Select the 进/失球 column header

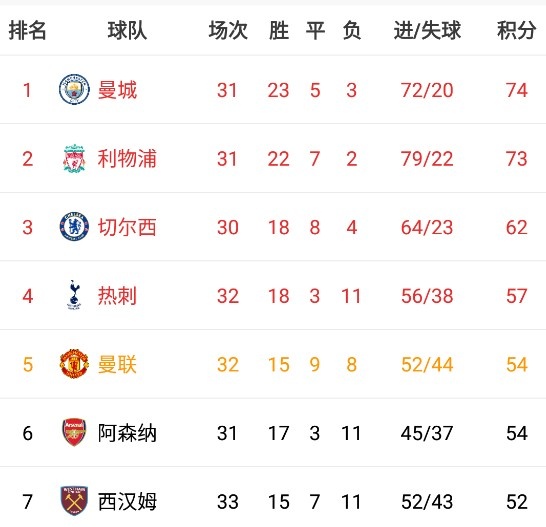427,30
